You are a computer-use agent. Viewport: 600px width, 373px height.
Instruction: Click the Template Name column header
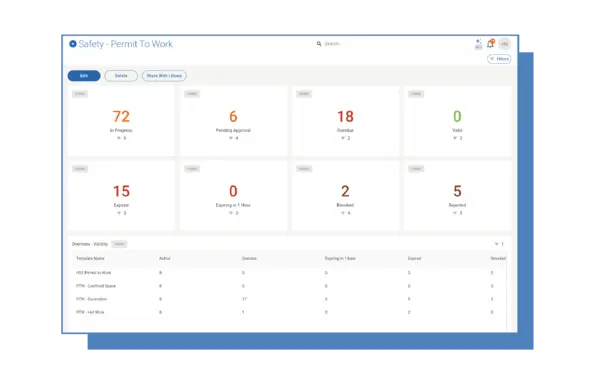point(90,259)
